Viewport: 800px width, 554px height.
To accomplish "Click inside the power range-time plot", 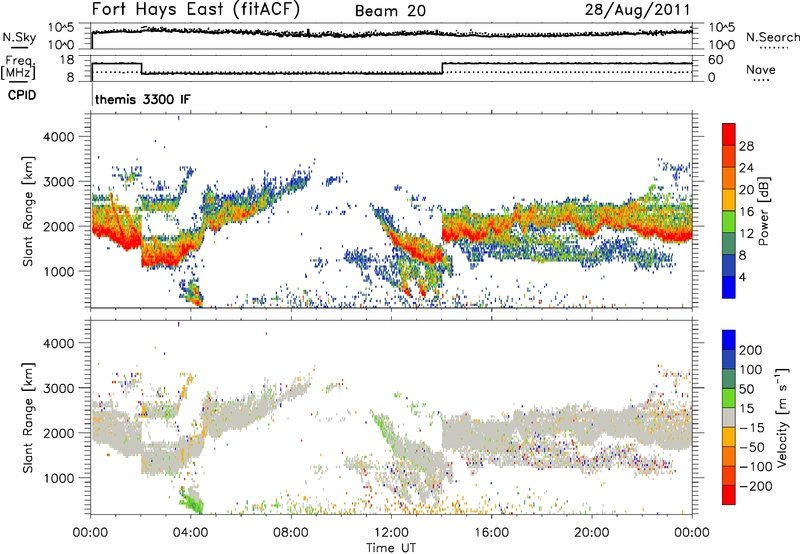I will pyautogui.click(x=391, y=211).
